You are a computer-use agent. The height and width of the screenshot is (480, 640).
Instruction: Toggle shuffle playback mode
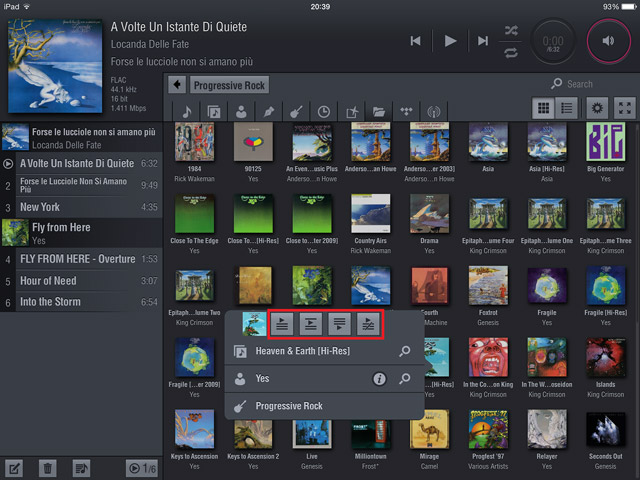[512, 30]
